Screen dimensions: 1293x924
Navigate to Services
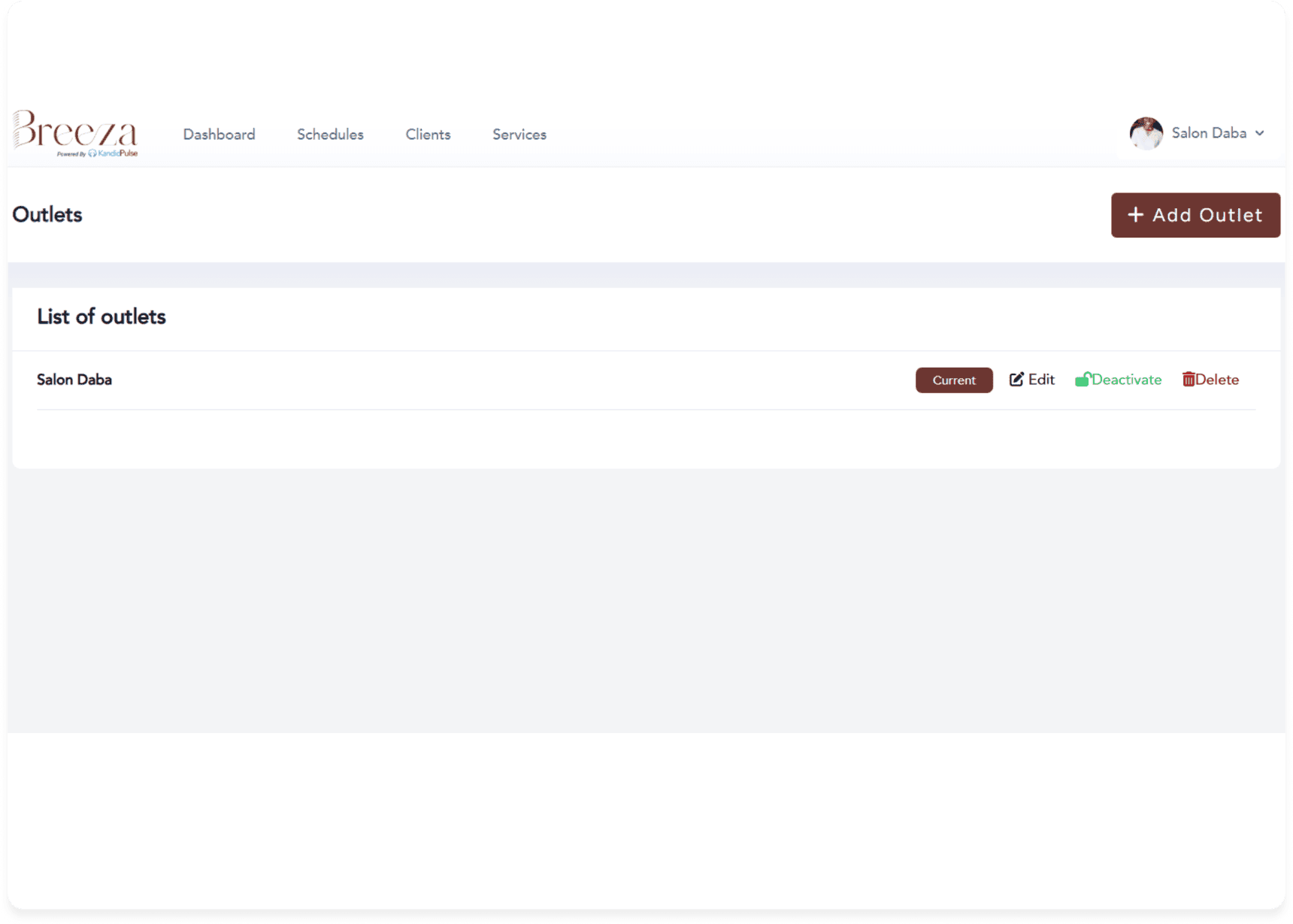[519, 135]
